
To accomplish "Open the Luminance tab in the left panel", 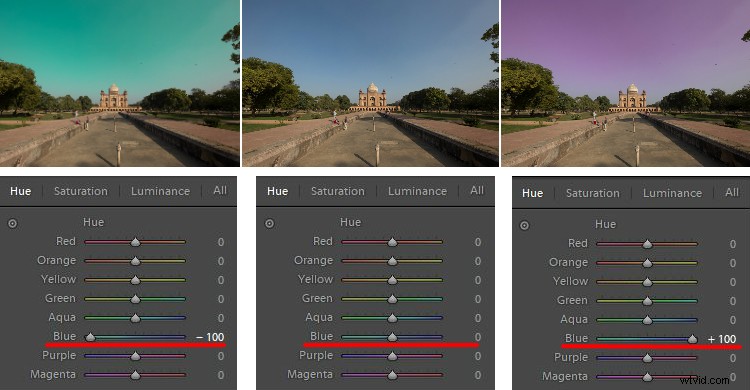I will 160,191.
